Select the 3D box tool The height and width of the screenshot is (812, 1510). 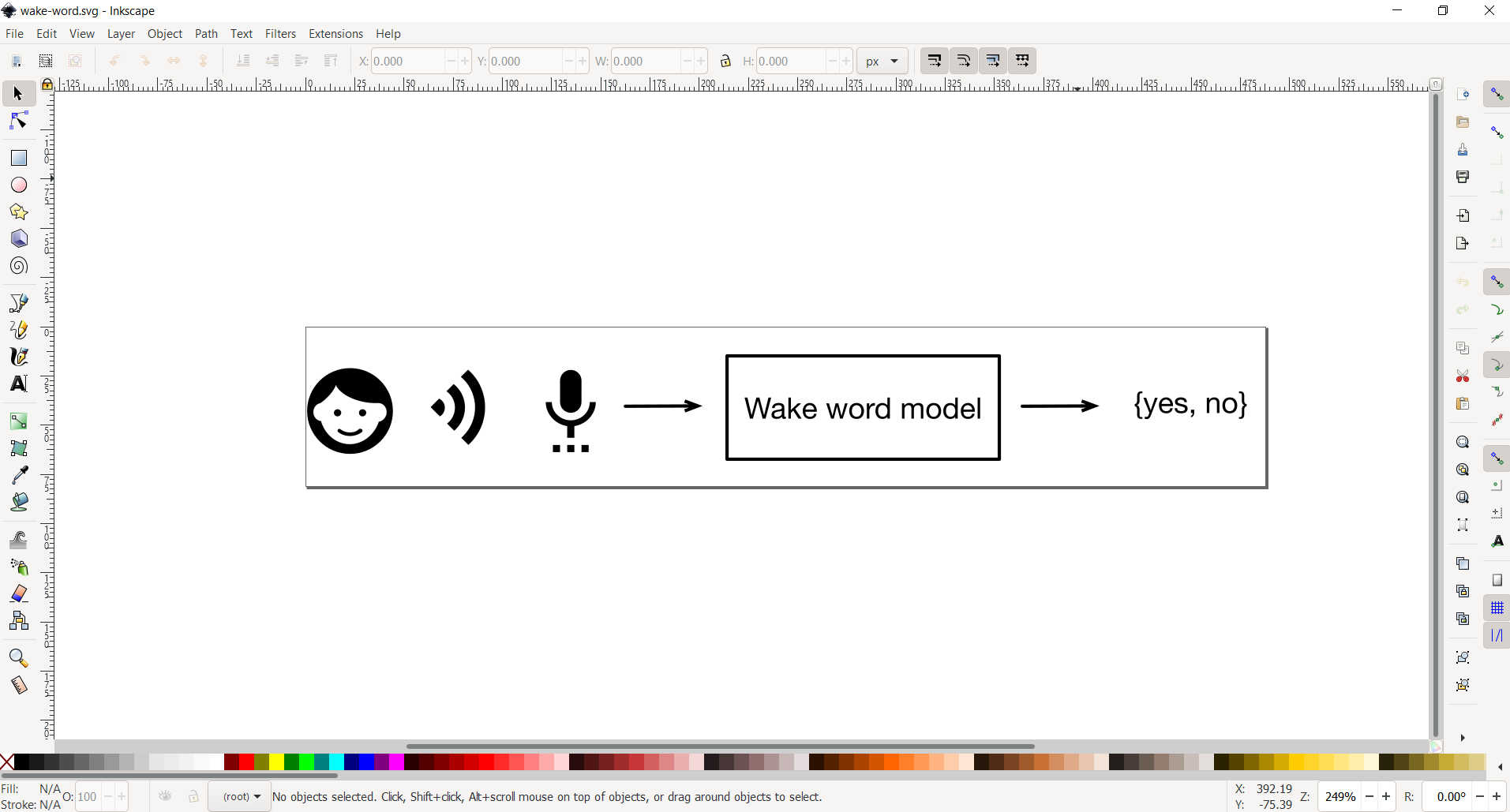[x=18, y=238]
